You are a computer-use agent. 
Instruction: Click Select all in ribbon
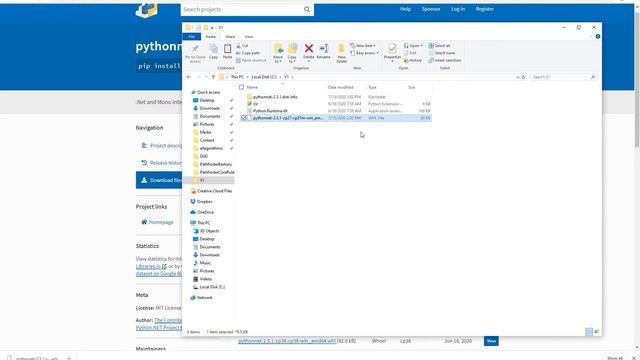click(439, 46)
